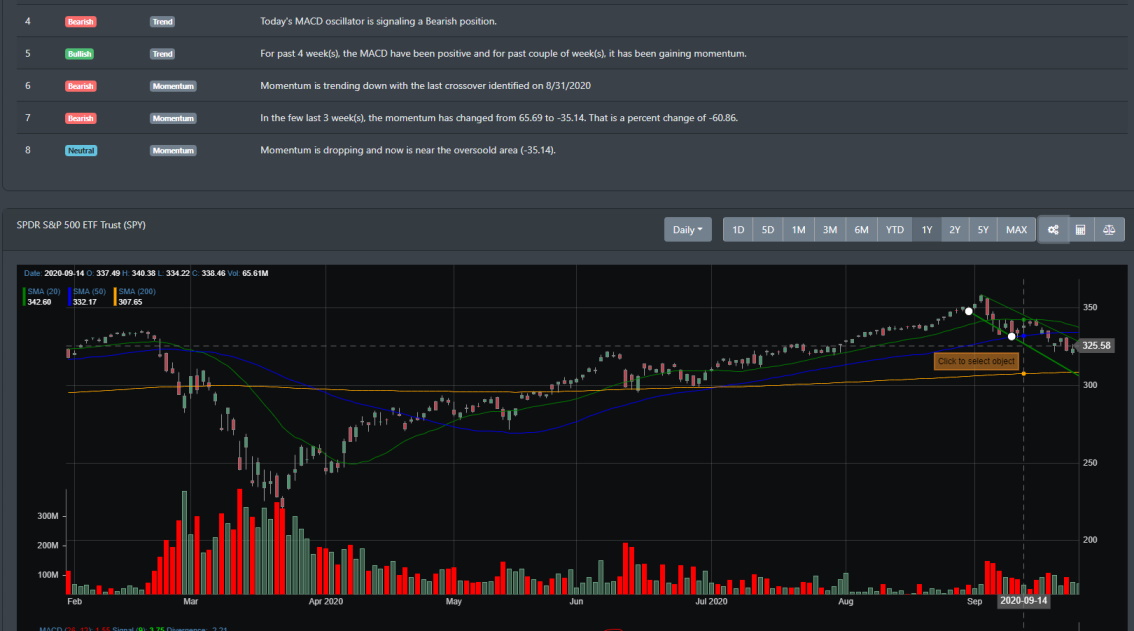Click 'Today's MACD oscillator is signaling' text
Screen dimensions: 1134x631
click(378, 22)
